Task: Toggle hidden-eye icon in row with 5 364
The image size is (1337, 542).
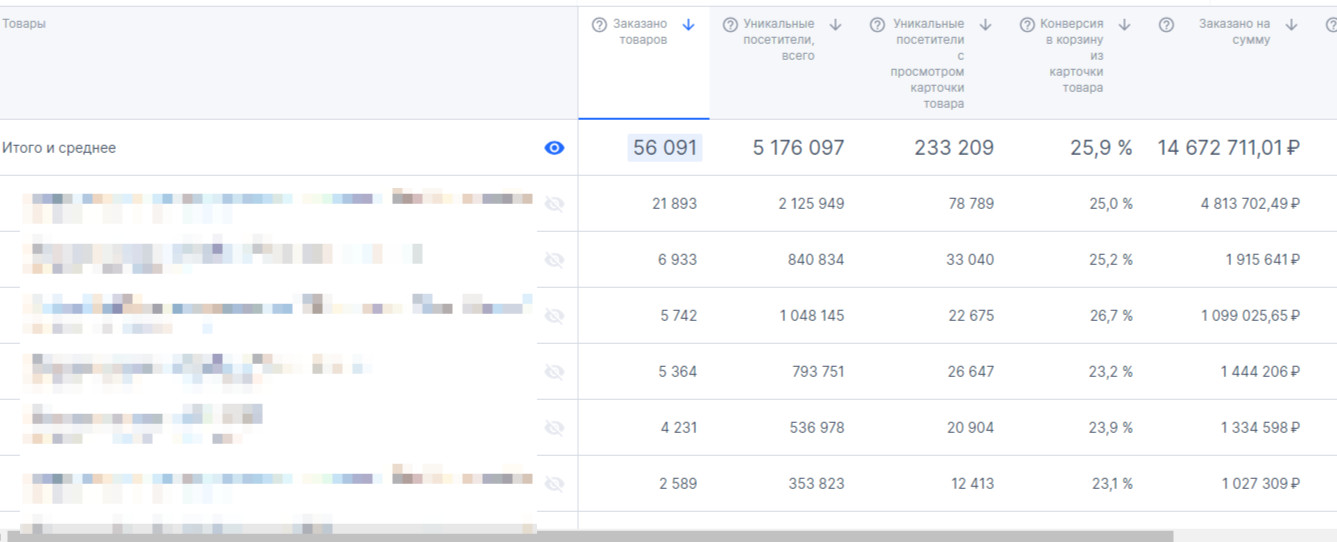Action: pyautogui.click(x=554, y=372)
